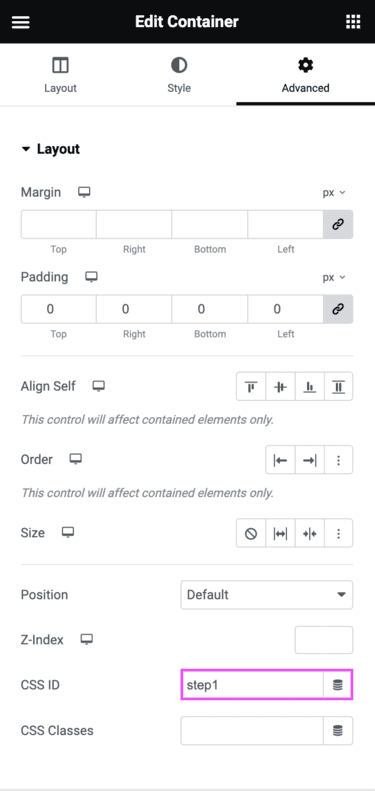Change Margin unit from px
Image resolution: width=375 pixels, height=791 pixels.
tap(334, 193)
